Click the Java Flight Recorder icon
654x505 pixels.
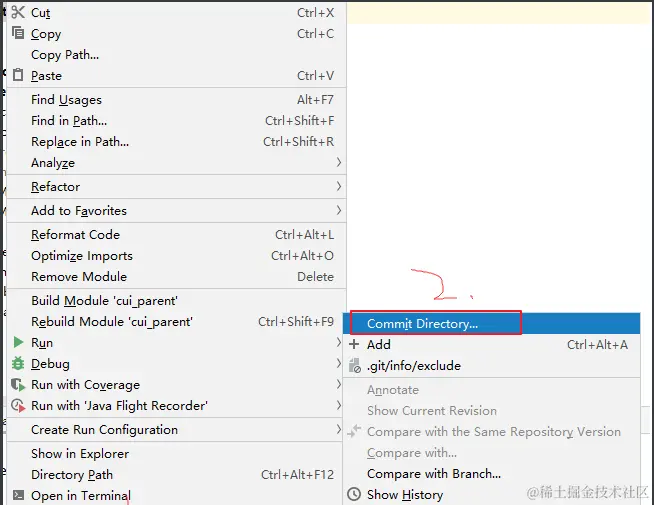(18, 405)
